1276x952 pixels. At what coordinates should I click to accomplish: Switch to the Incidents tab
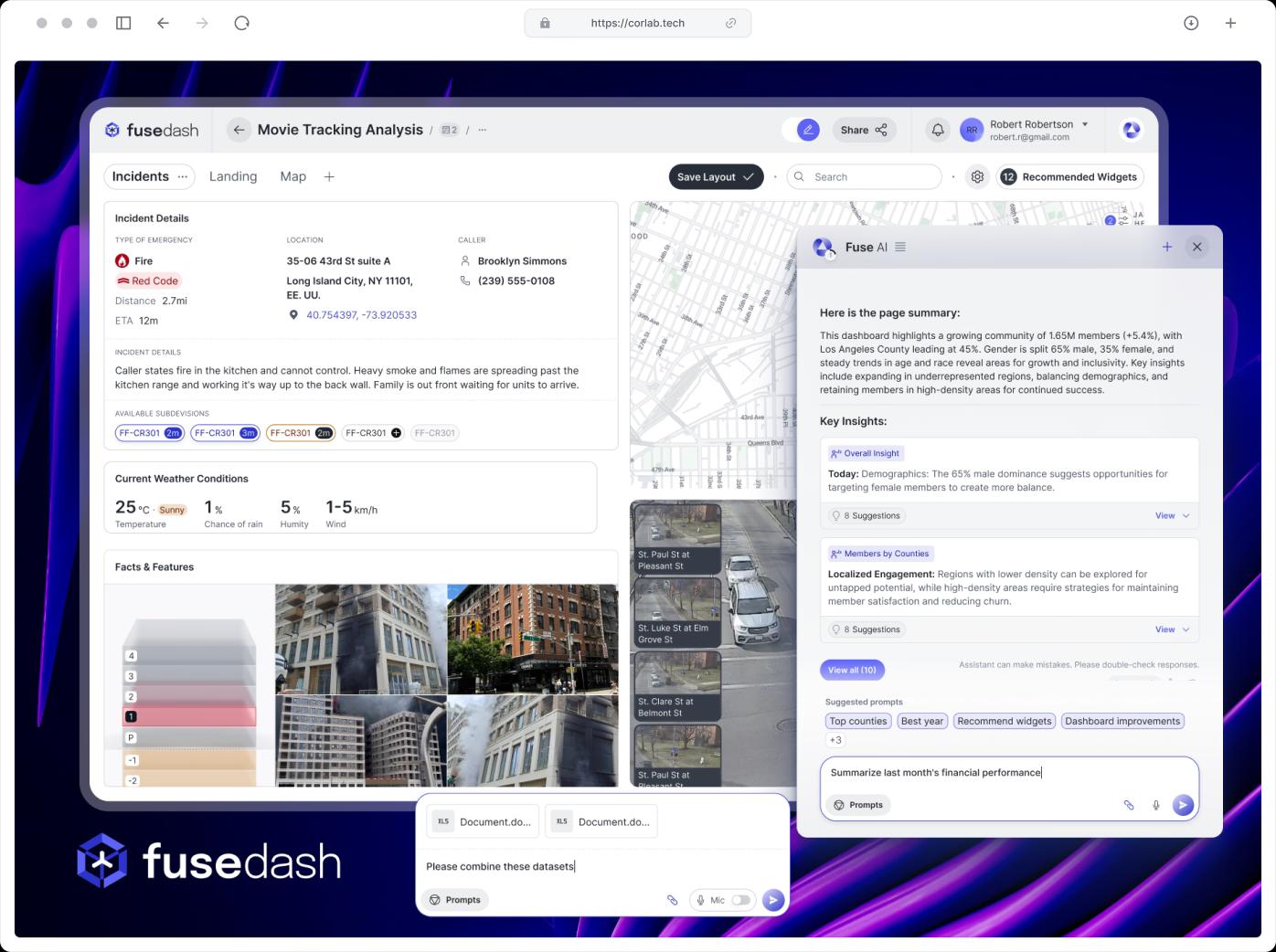tap(140, 176)
